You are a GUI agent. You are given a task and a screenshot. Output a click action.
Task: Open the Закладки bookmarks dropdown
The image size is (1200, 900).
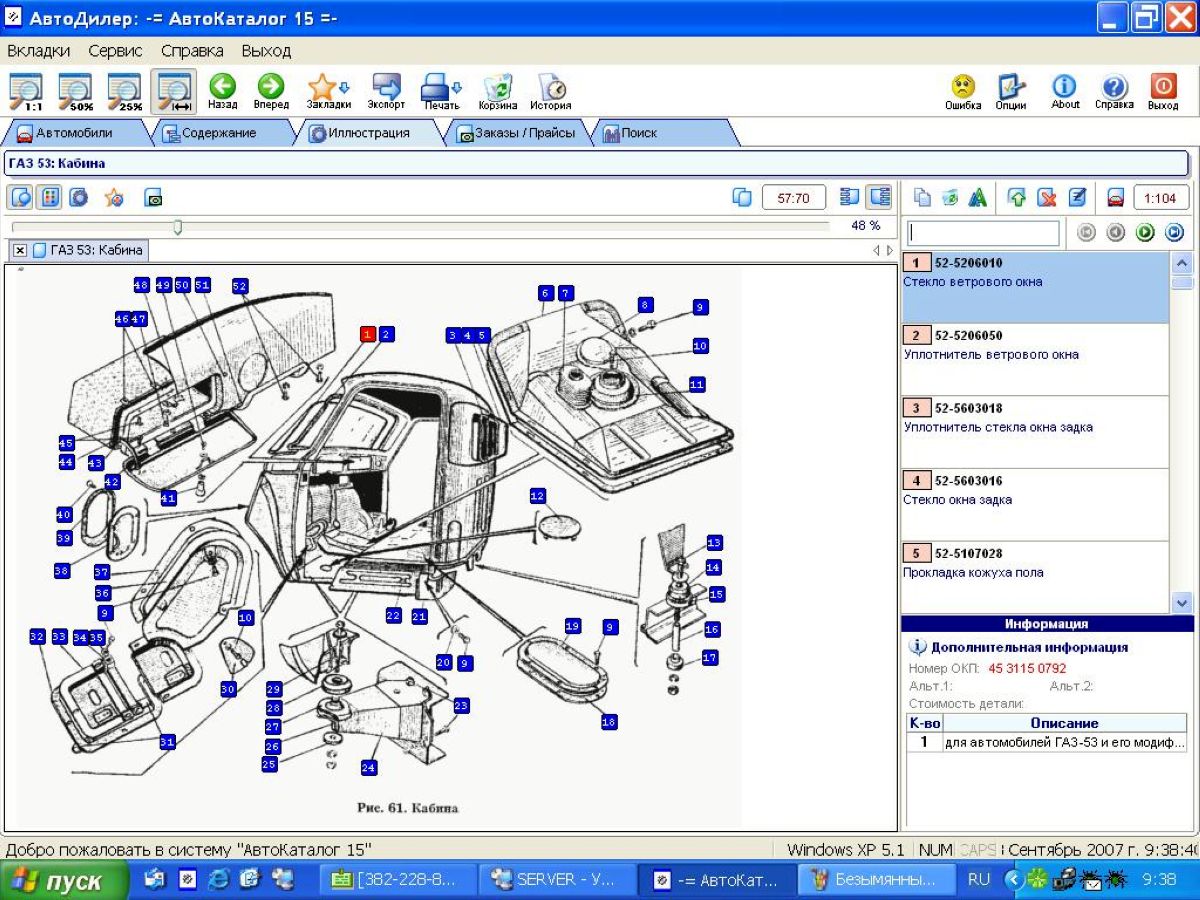[x=328, y=92]
